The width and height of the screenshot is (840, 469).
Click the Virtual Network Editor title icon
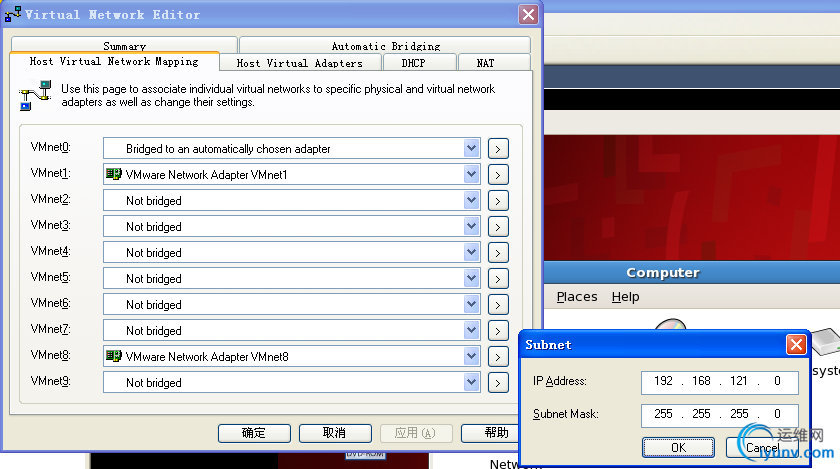tap(13, 14)
